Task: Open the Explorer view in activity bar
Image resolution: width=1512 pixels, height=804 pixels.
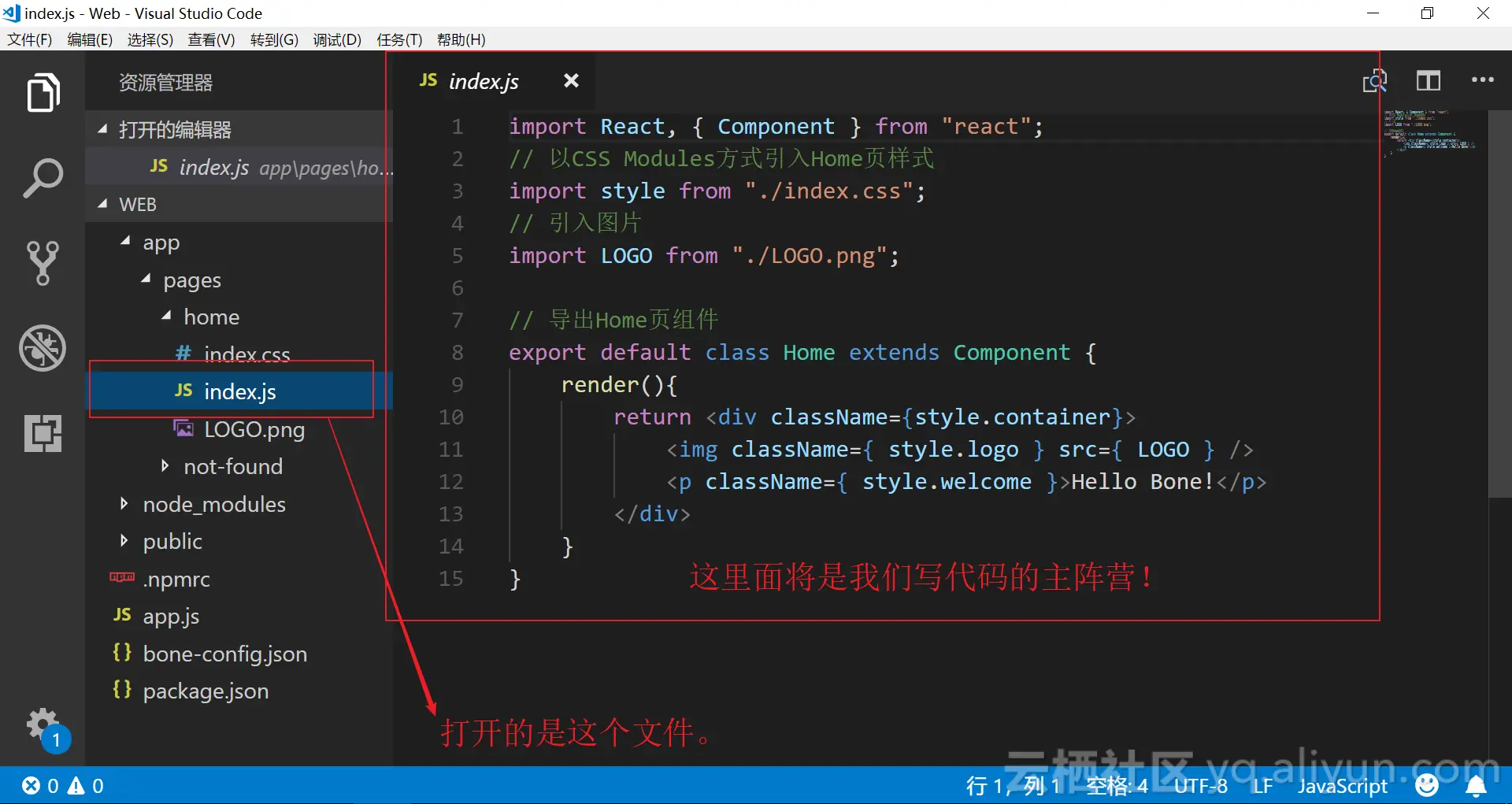Action: tap(43, 93)
